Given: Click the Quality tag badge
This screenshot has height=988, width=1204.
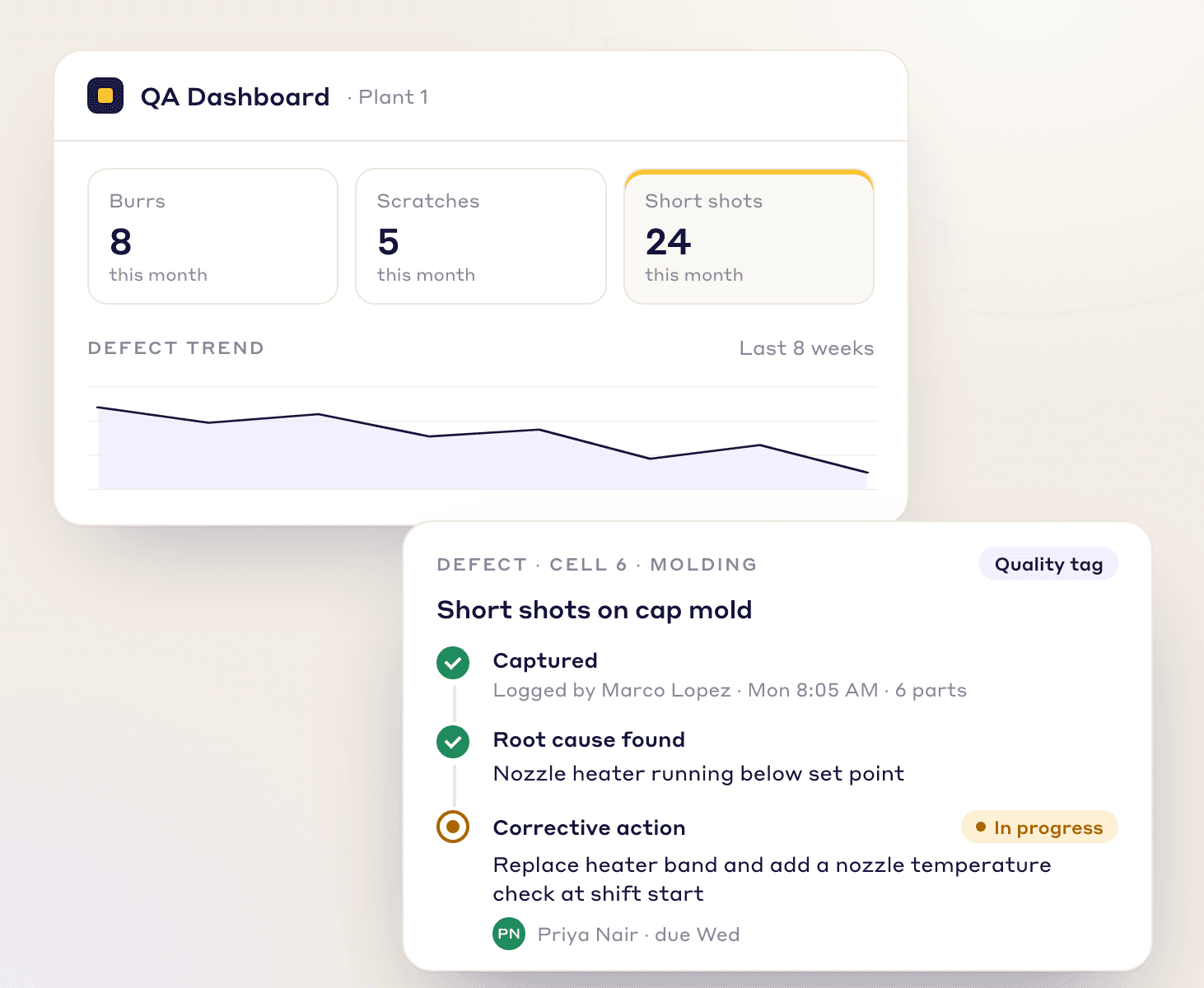Looking at the screenshot, I should (x=1048, y=564).
